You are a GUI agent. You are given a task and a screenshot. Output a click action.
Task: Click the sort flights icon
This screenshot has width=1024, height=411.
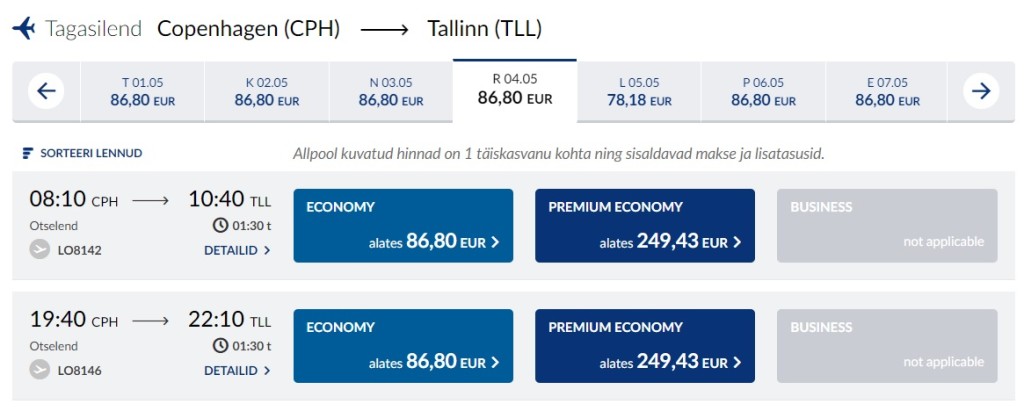pos(28,154)
